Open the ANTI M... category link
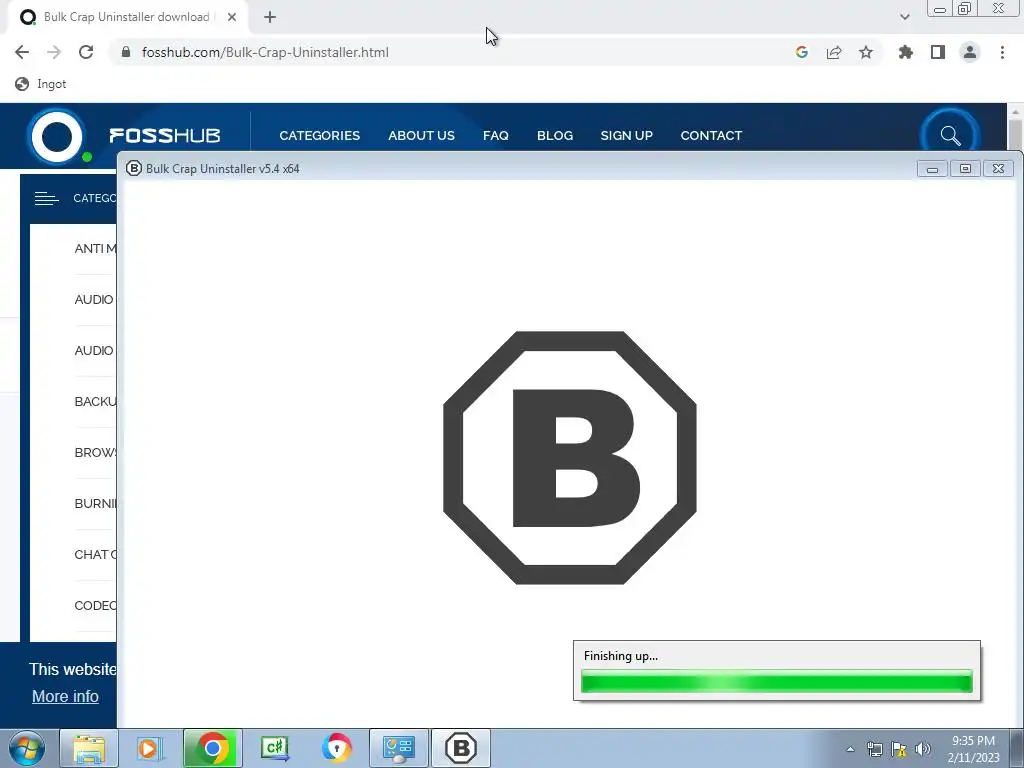 (x=95, y=249)
